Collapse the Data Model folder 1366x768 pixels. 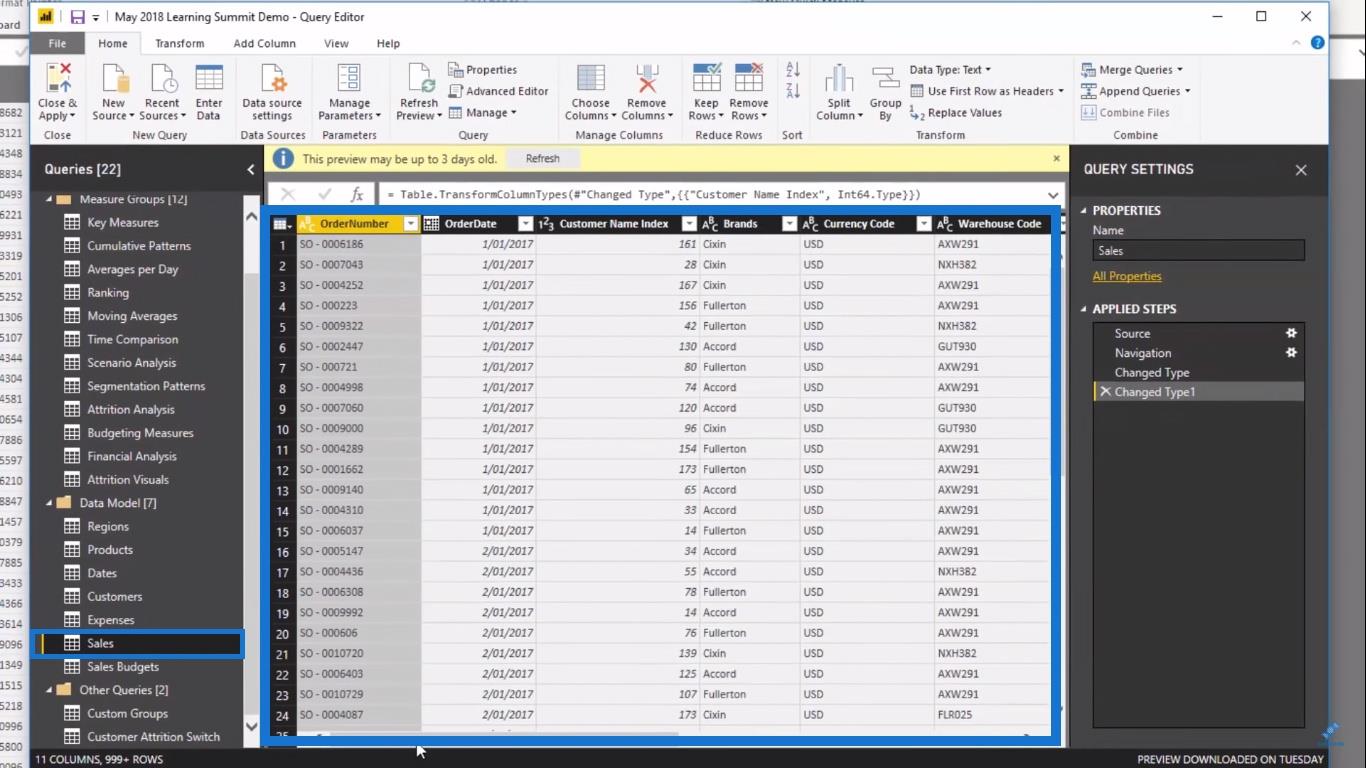tap(49, 503)
